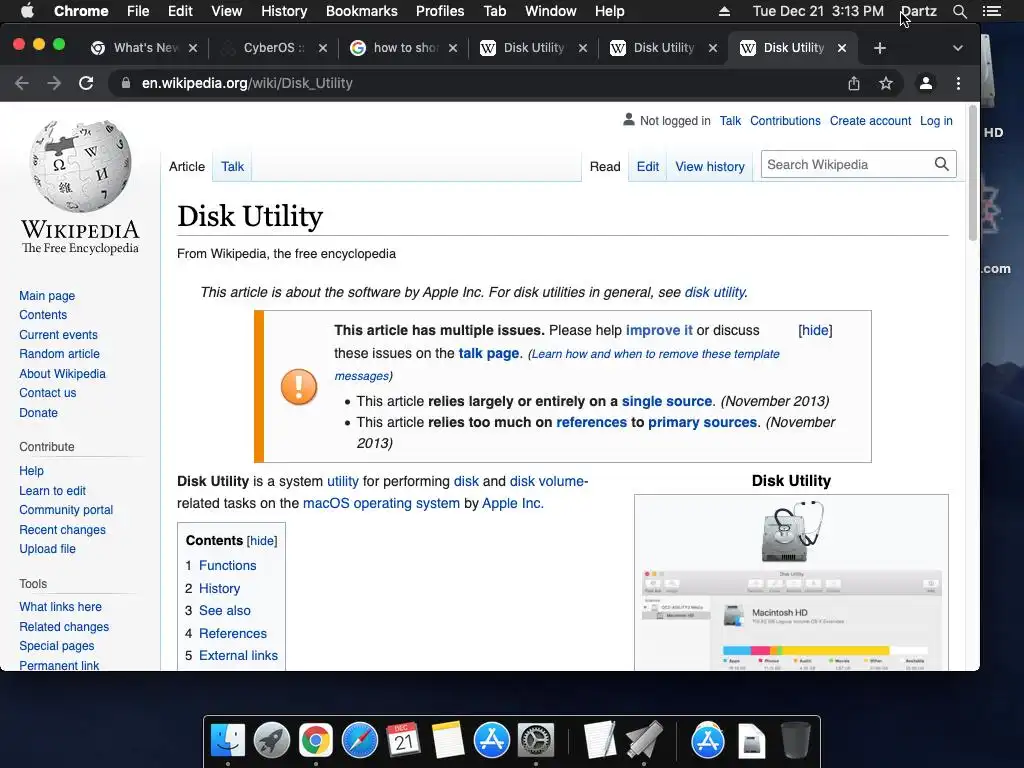Open the Bookmarks menu
This screenshot has height=768, width=1024.
(362, 11)
